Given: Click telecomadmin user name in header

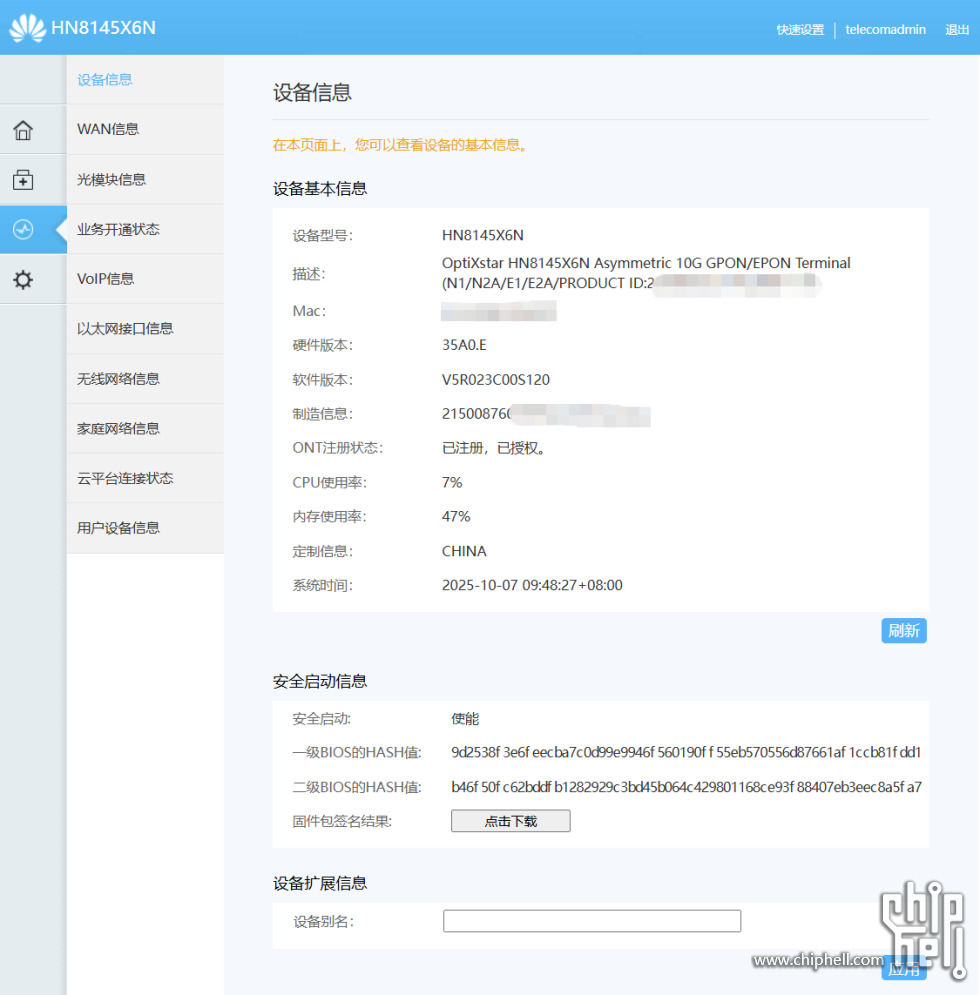Looking at the screenshot, I should pyautogui.click(x=885, y=30).
